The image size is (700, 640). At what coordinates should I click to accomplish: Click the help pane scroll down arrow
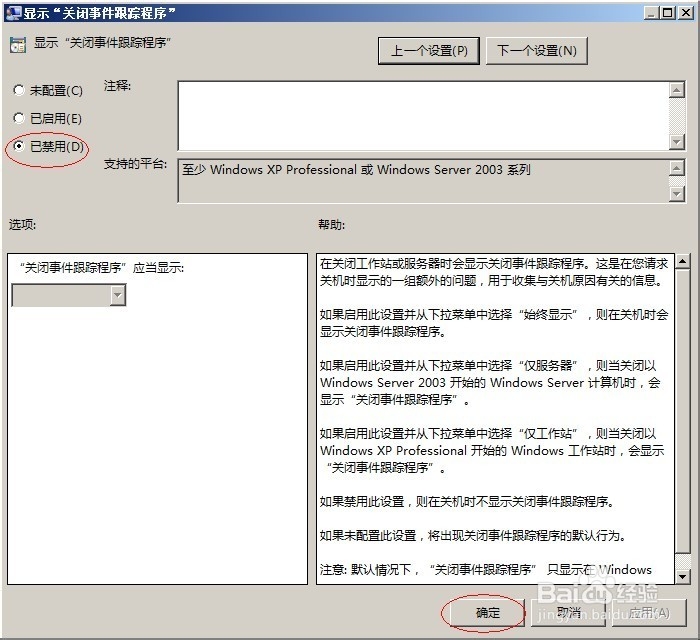682,576
